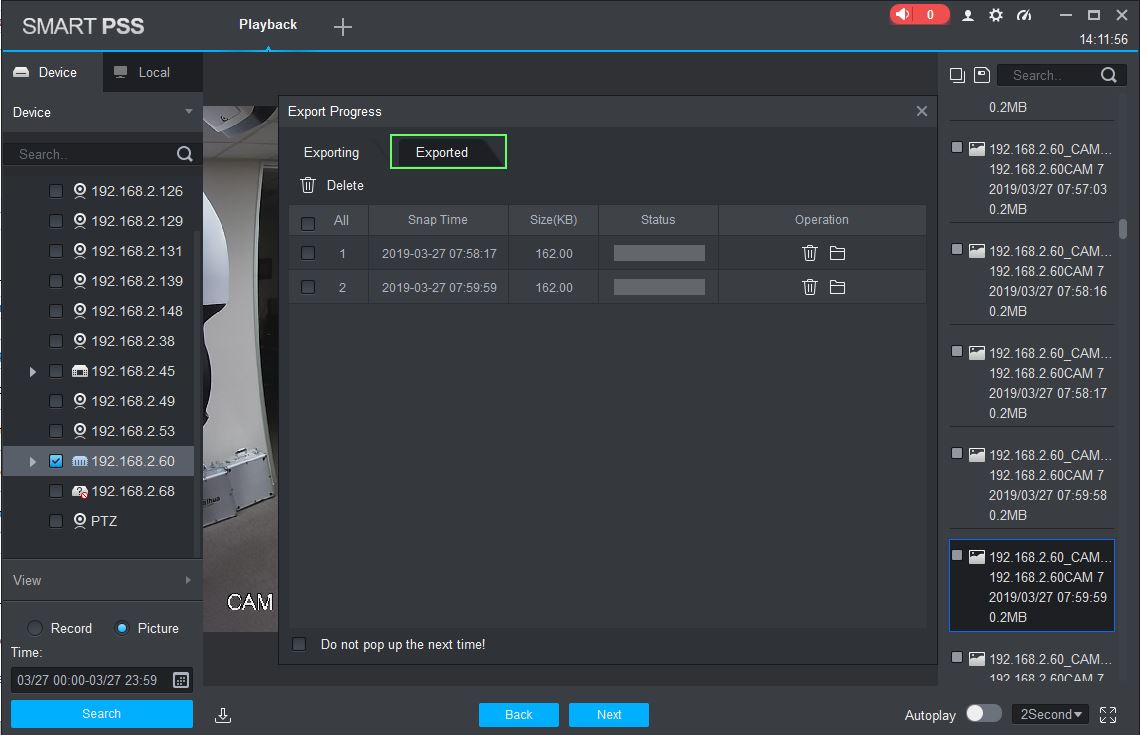Click the 192.168.2.45 NVR icon
This screenshot has height=735, width=1140.
[x=80, y=371]
